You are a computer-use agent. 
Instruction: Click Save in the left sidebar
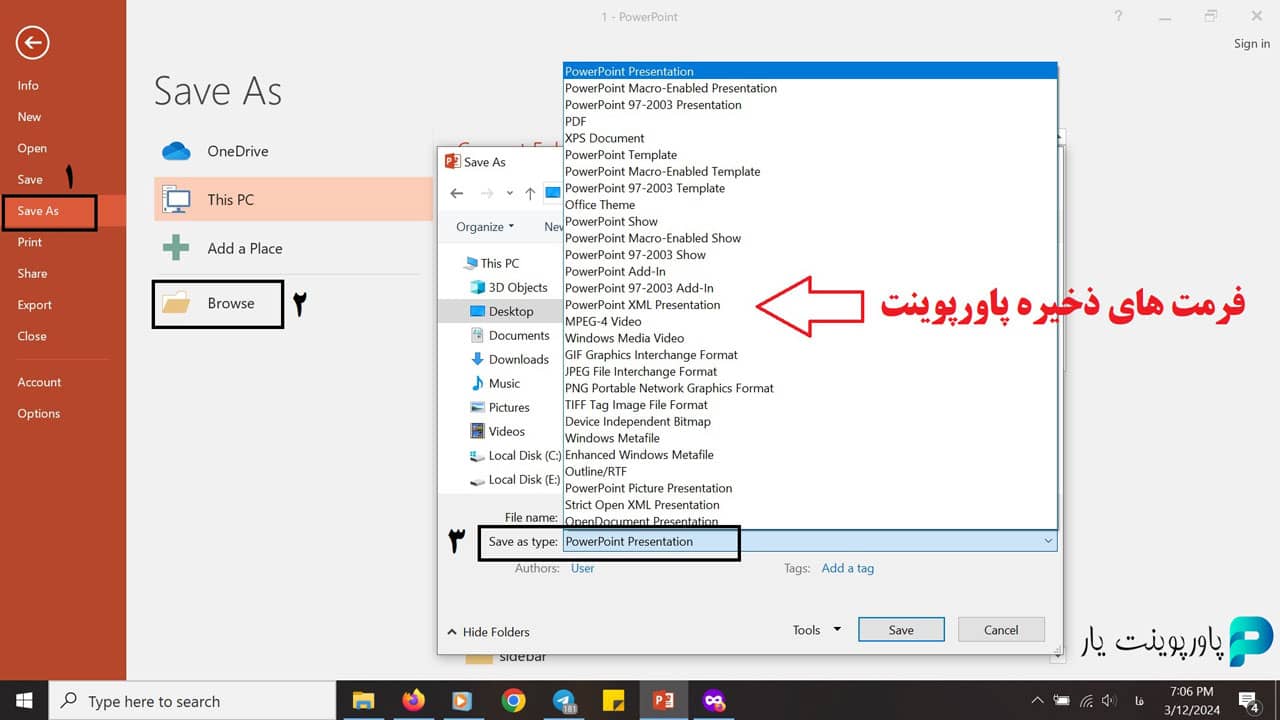tap(30, 179)
